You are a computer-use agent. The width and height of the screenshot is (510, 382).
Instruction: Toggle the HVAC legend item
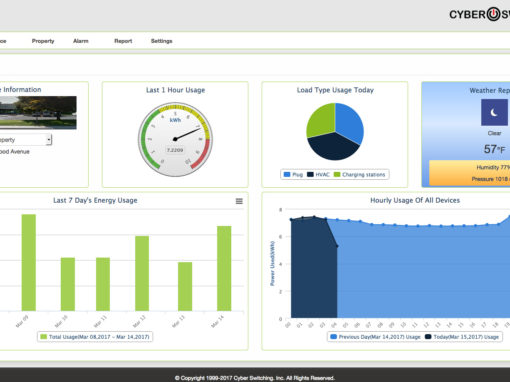318,174
